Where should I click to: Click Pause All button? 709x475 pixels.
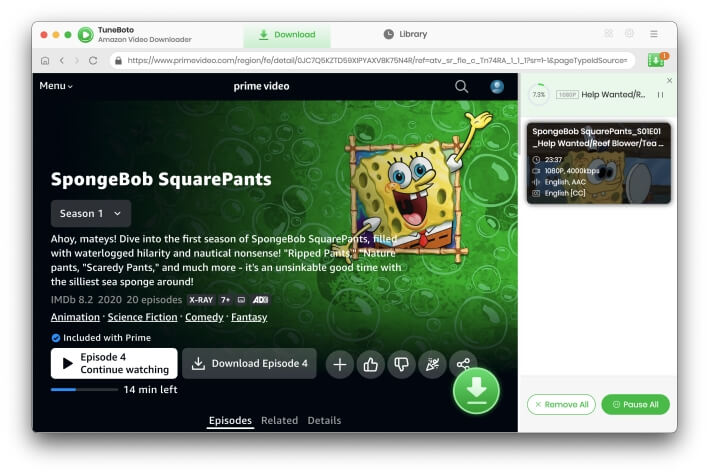click(635, 404)
